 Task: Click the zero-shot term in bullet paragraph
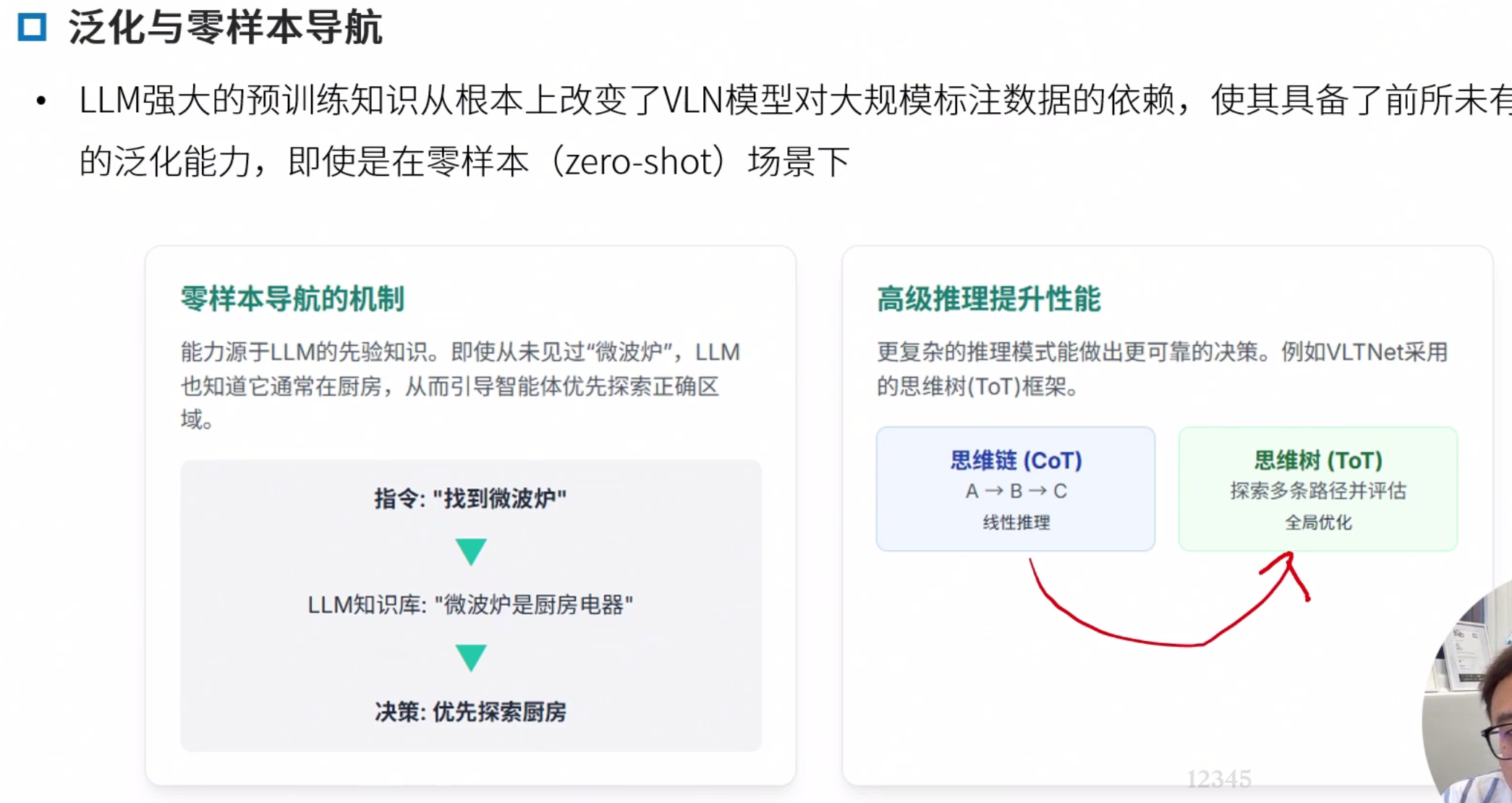click(639, 161)
